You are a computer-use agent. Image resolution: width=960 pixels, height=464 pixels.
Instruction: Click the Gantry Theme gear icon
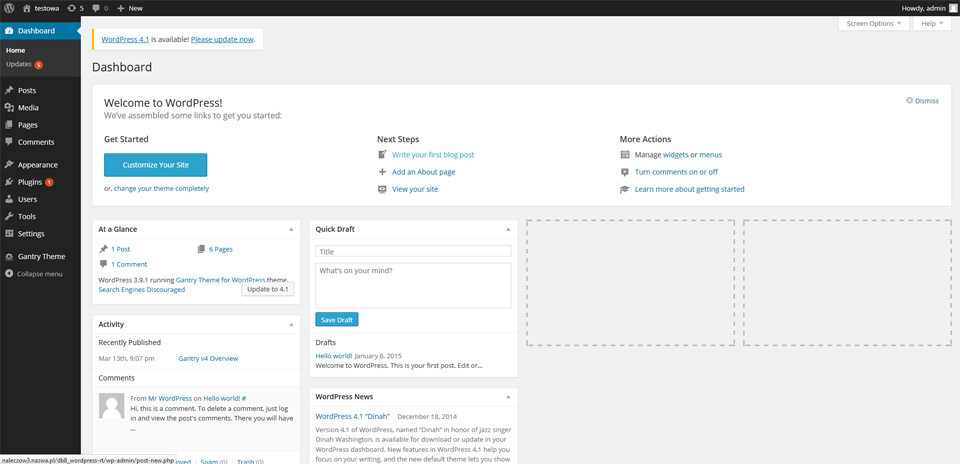[x=9, y=256]
